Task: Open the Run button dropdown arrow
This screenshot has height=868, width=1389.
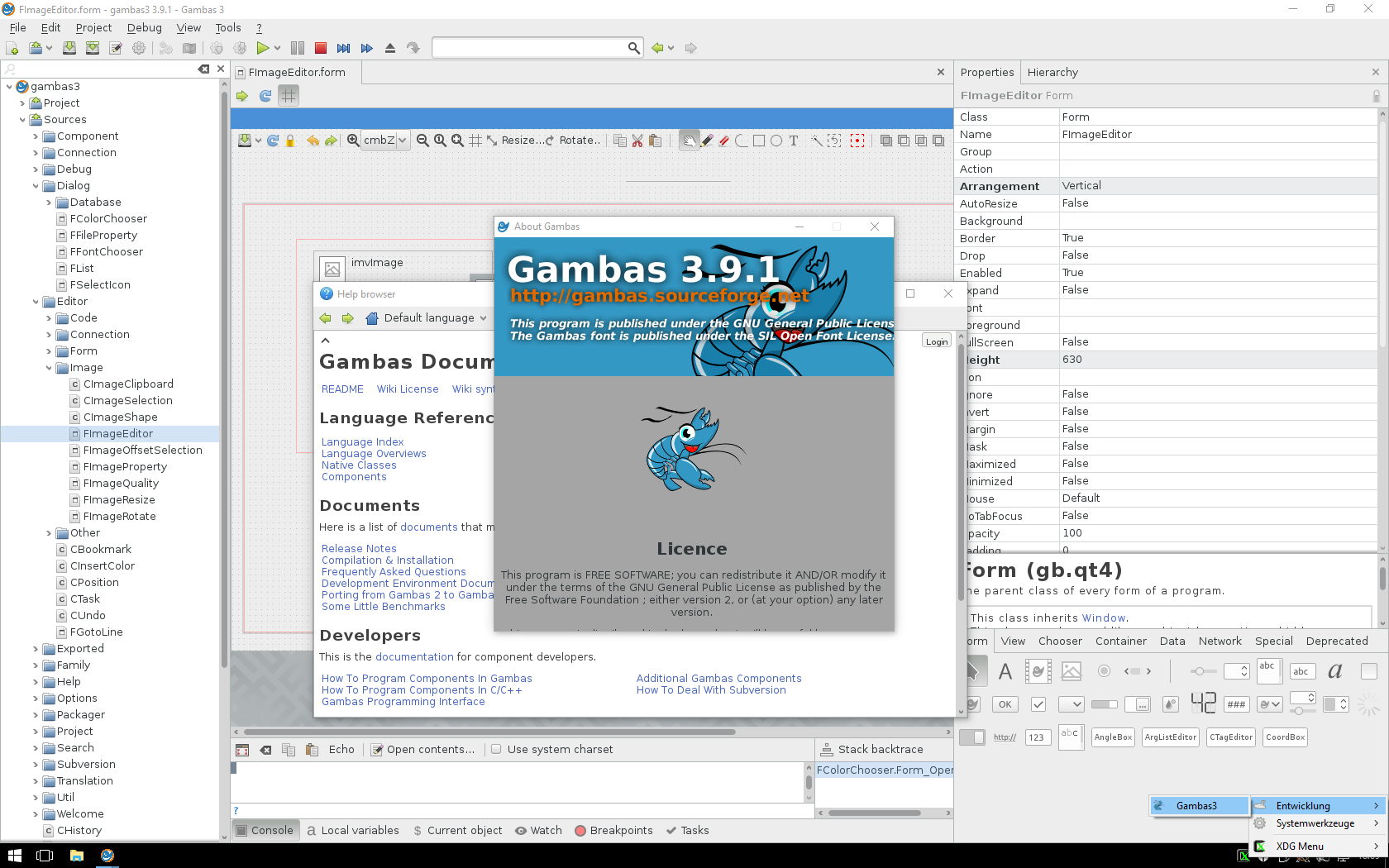Action: 277,48
